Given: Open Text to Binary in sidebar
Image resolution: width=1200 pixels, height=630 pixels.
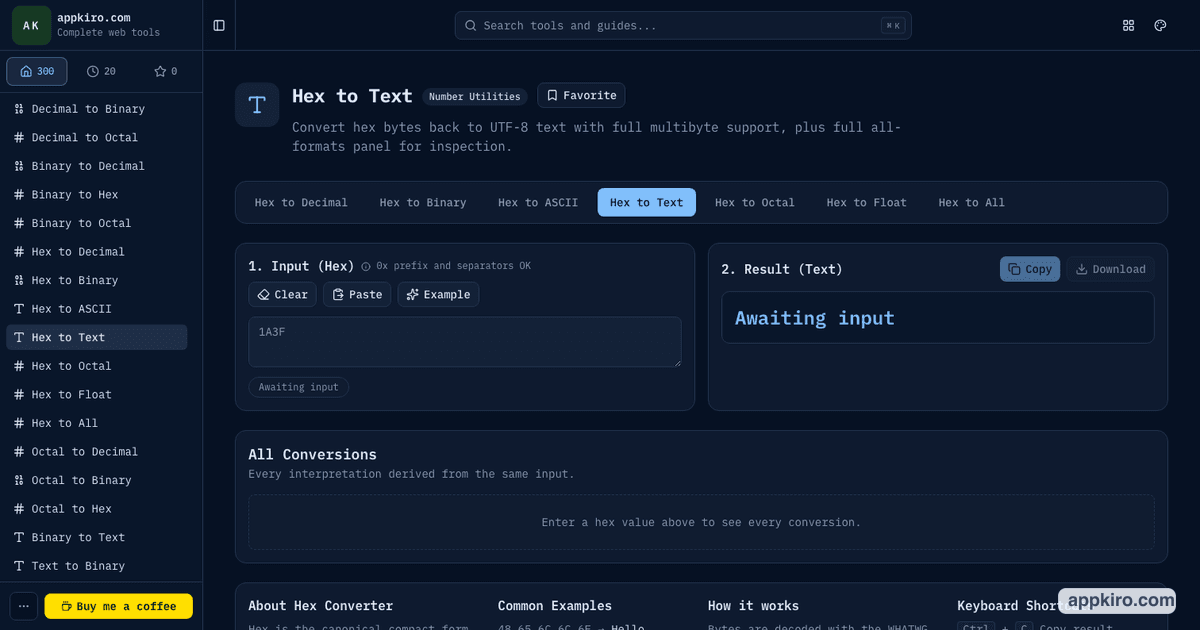Looking at the screenshot, I should click(97, 566).
